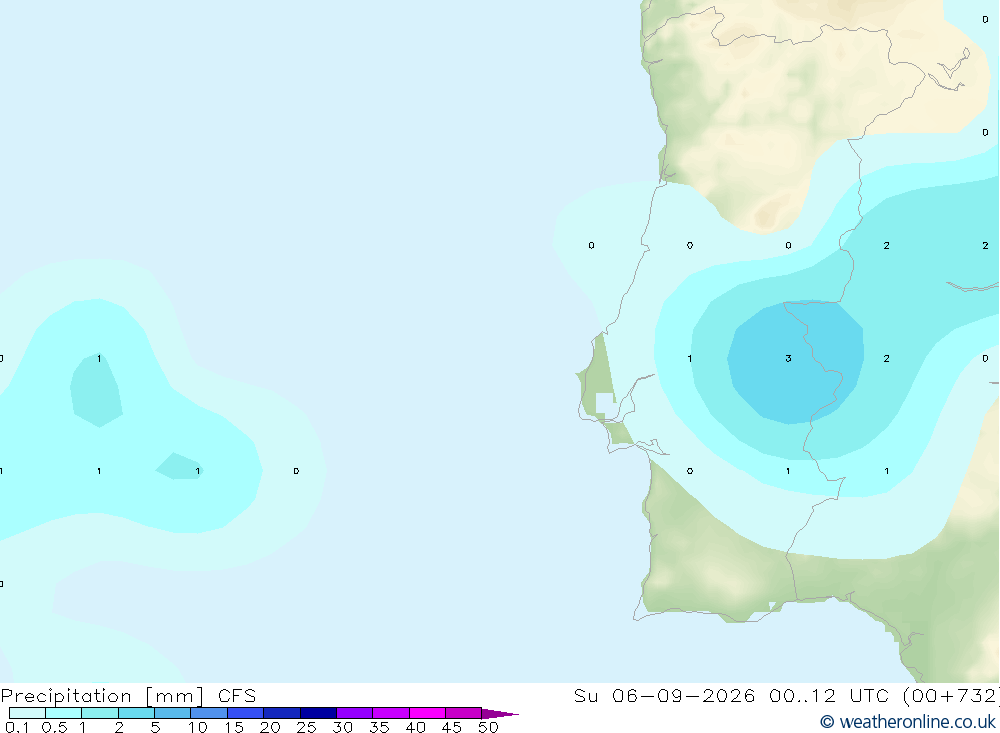Click the legend label '10'

click(198, 727)
